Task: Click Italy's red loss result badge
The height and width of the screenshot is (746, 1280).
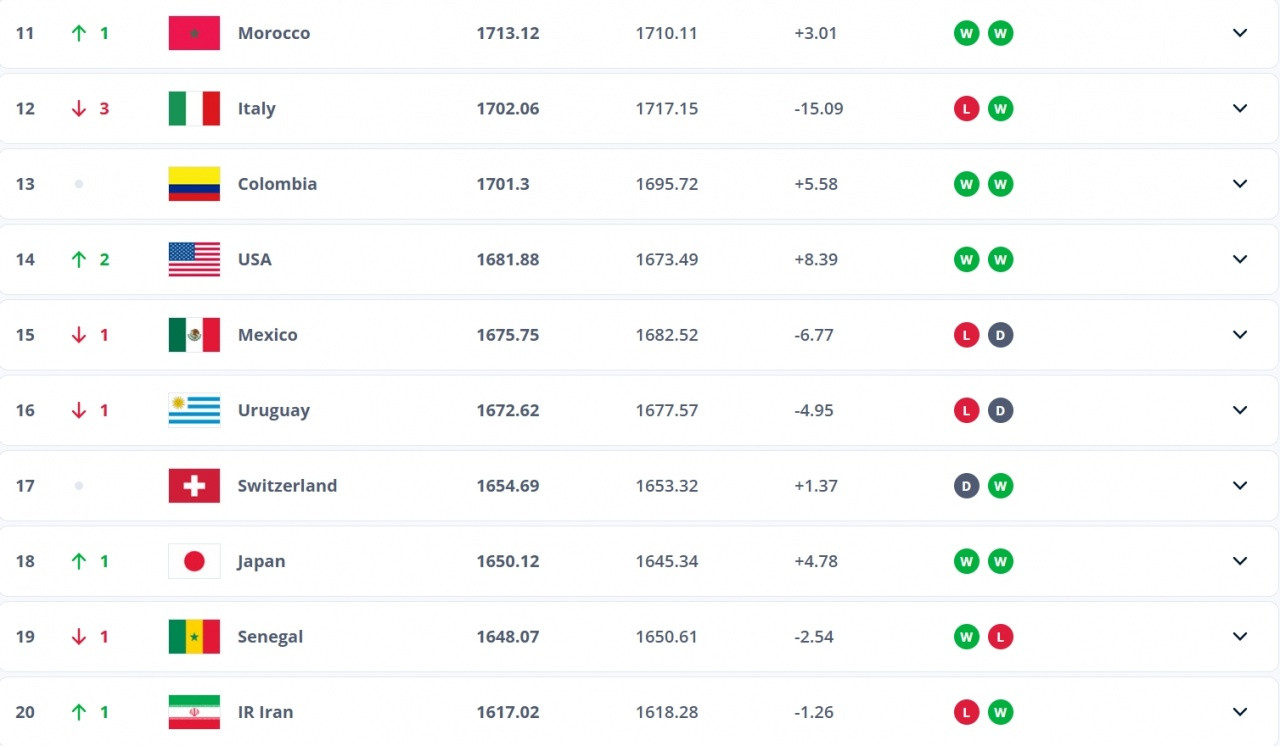Action: tap(966, 108)
